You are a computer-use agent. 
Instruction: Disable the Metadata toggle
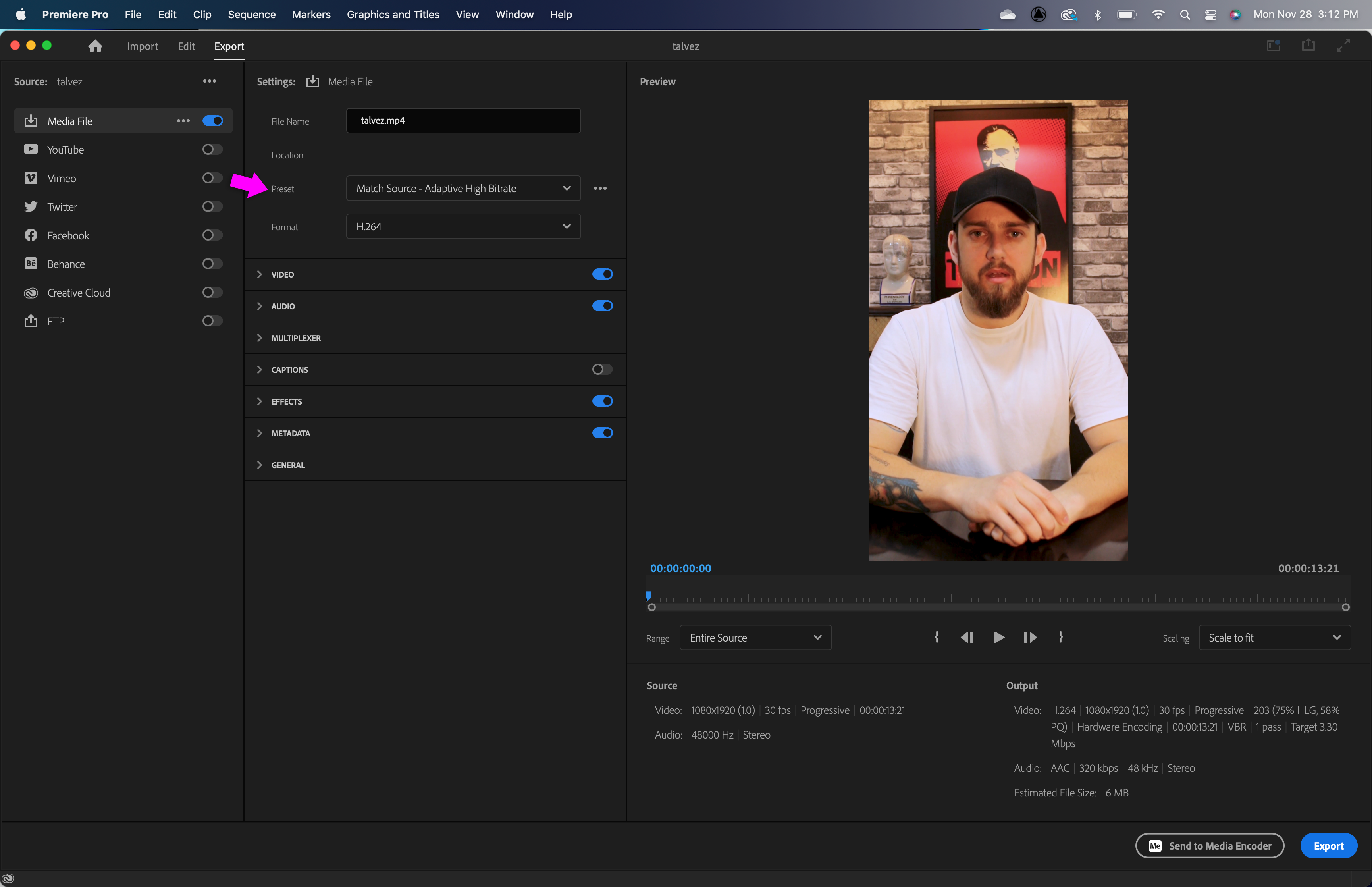(602, 432)
